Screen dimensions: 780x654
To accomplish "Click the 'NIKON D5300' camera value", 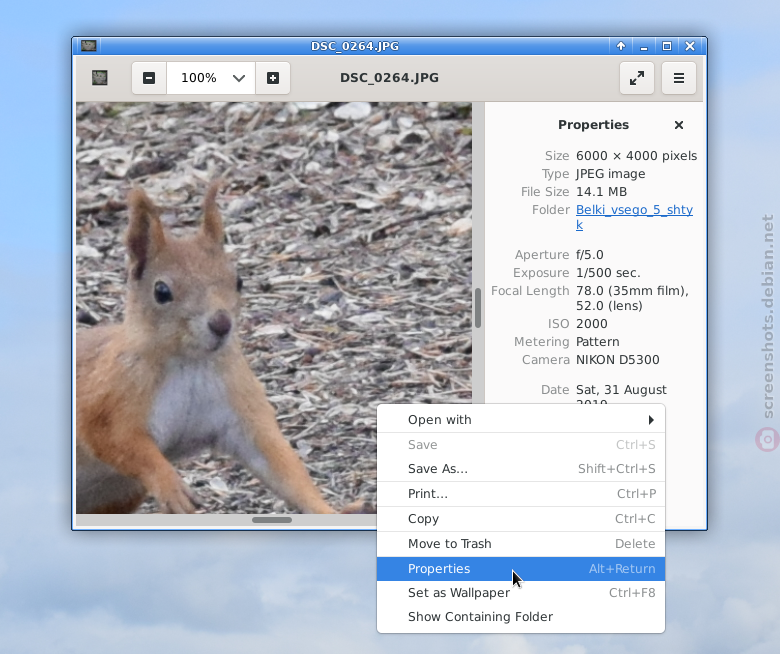I will coord(617,360).
